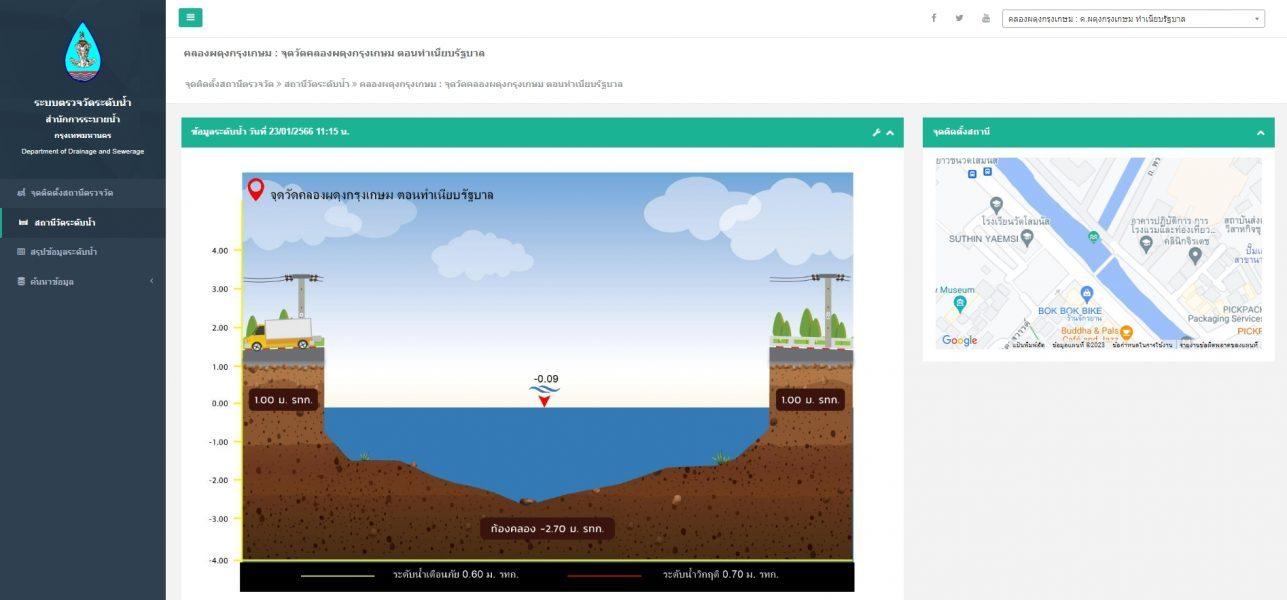Screen dimensions: 1287x600
Task: Open the Twitter link icon
Action: coord(960,18)
